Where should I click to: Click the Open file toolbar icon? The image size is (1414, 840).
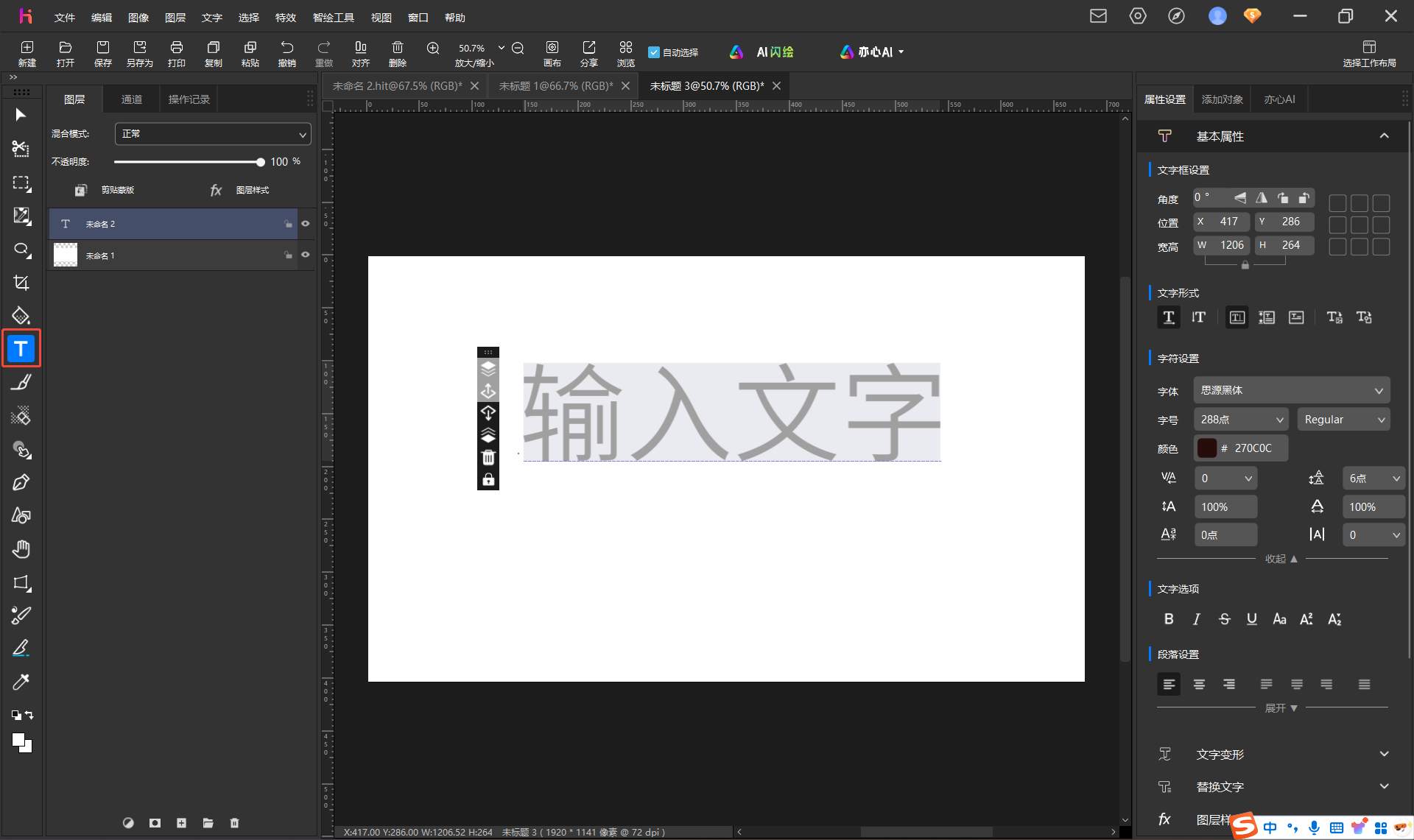point(66,53)
